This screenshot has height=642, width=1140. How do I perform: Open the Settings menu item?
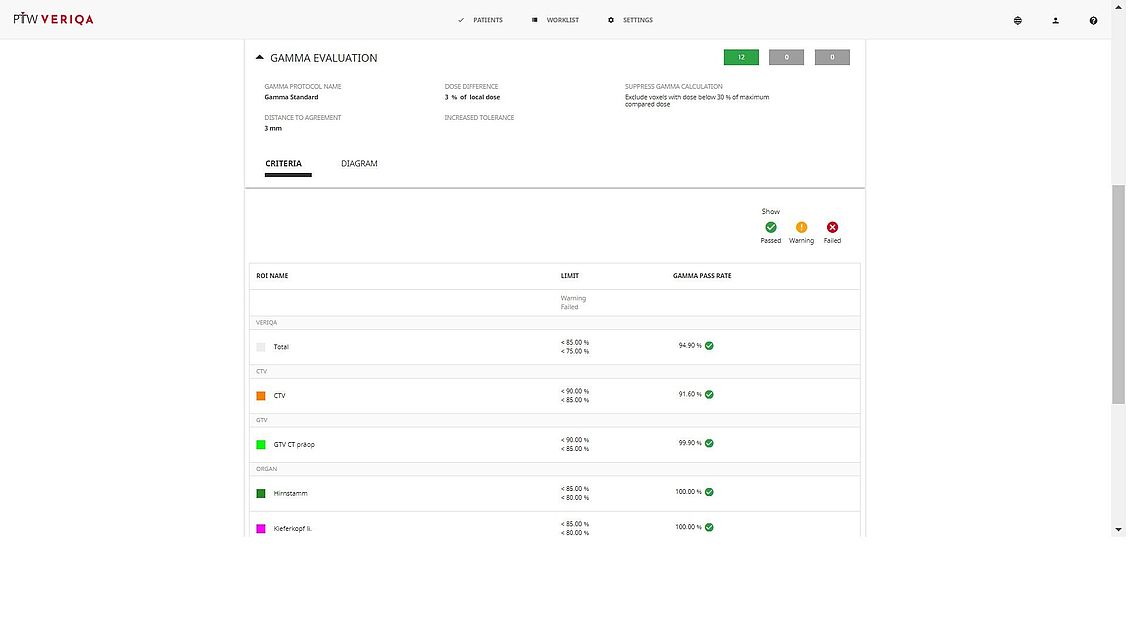pyautogui.click(x=638, y=20)
